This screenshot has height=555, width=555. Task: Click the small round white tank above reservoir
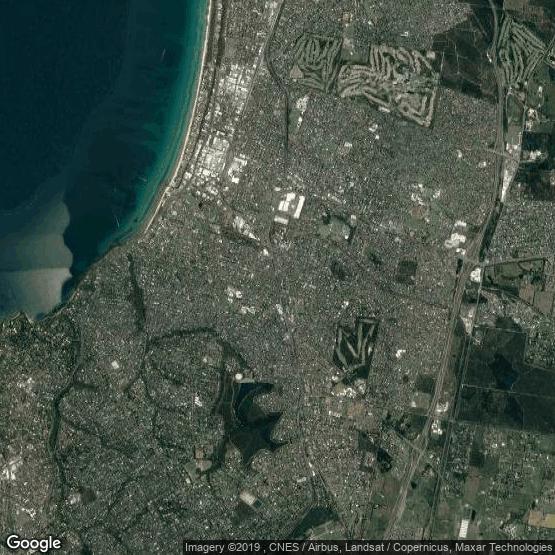239,376
